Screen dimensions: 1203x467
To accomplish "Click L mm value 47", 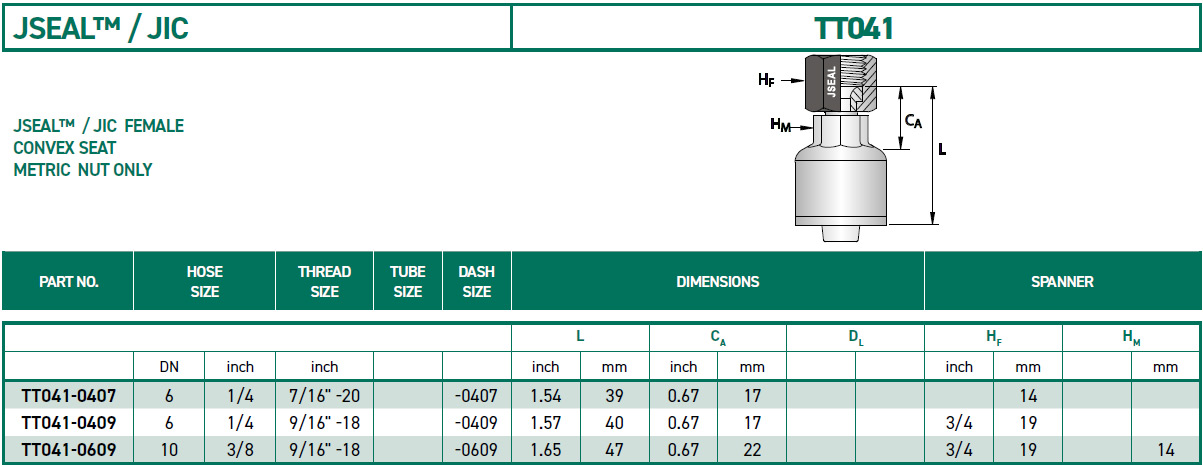I will pos(615,450).
